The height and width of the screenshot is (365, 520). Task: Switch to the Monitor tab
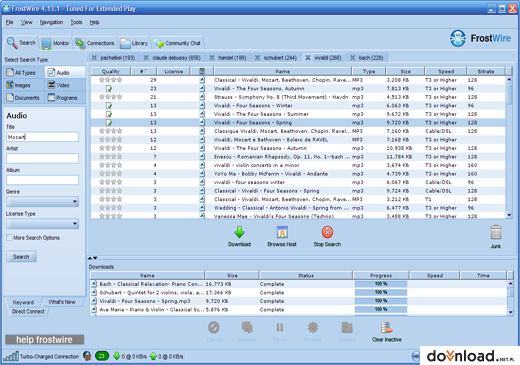coord(56,43)
